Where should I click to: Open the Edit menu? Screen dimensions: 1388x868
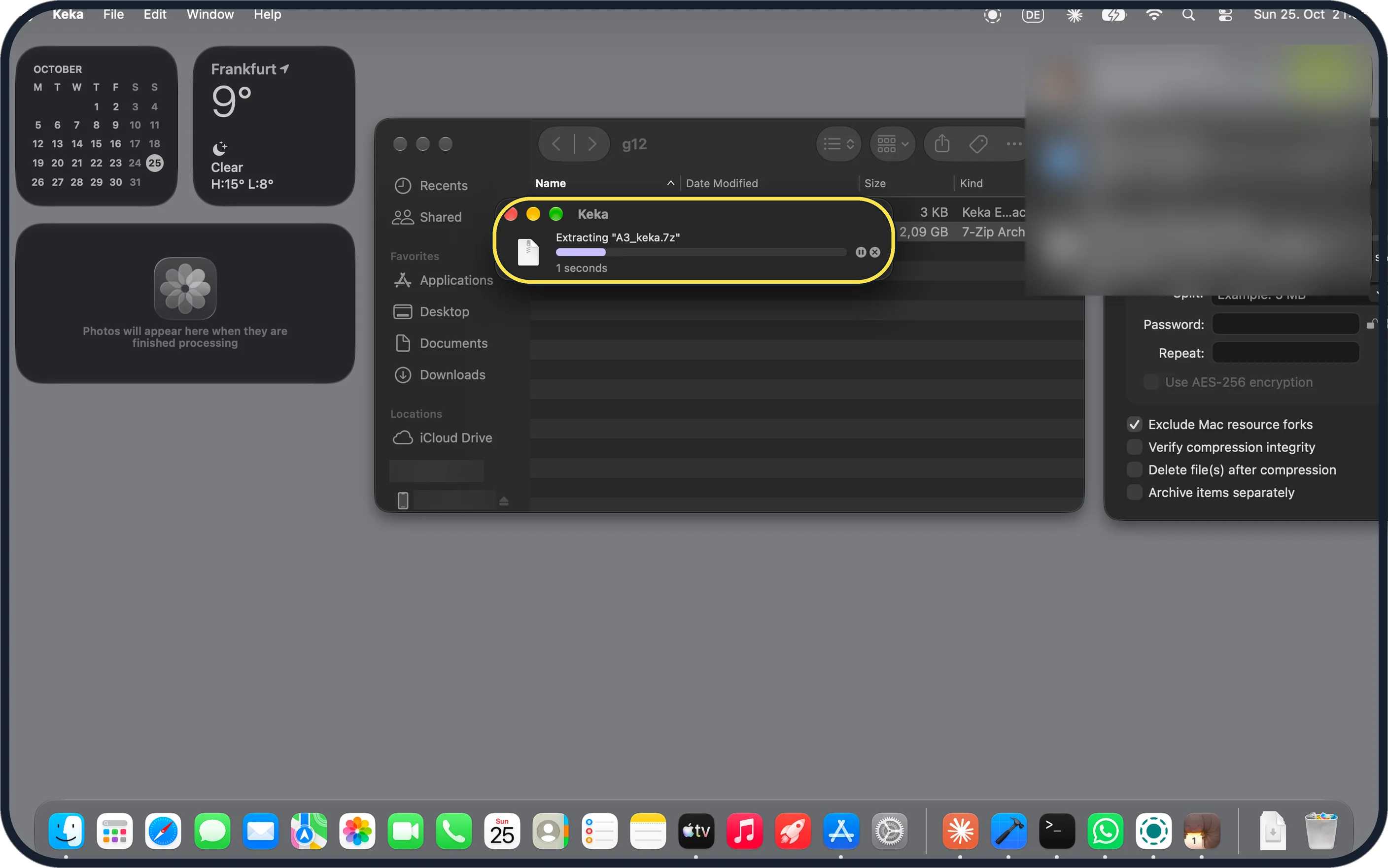click(154, 14)
